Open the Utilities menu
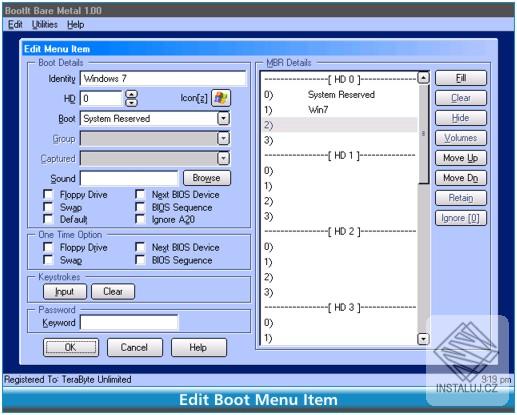 point(45,25)
